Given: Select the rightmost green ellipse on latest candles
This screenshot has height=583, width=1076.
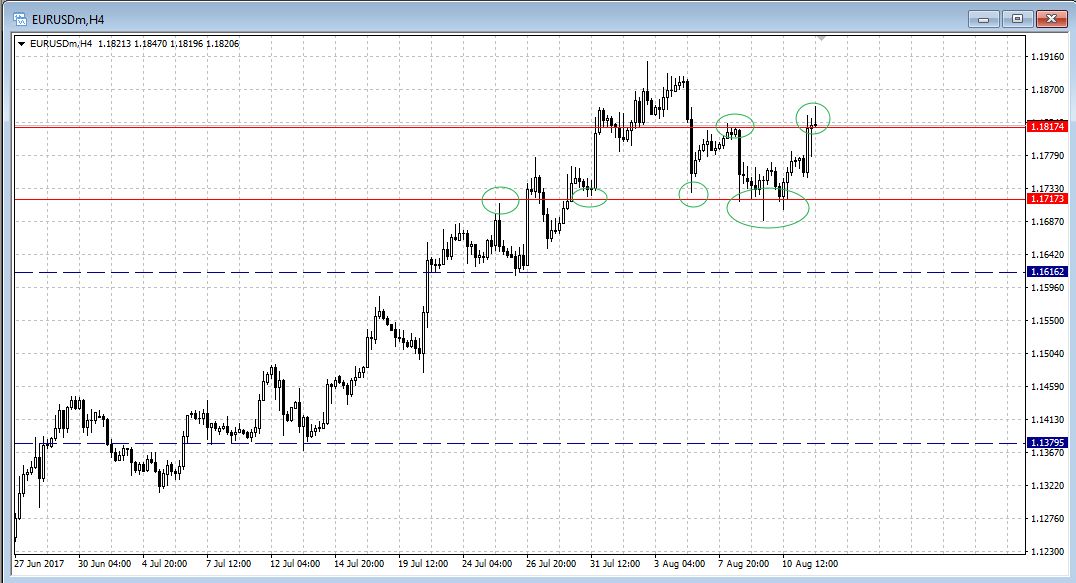Looking at the screenshot, I should click(813, 118).
